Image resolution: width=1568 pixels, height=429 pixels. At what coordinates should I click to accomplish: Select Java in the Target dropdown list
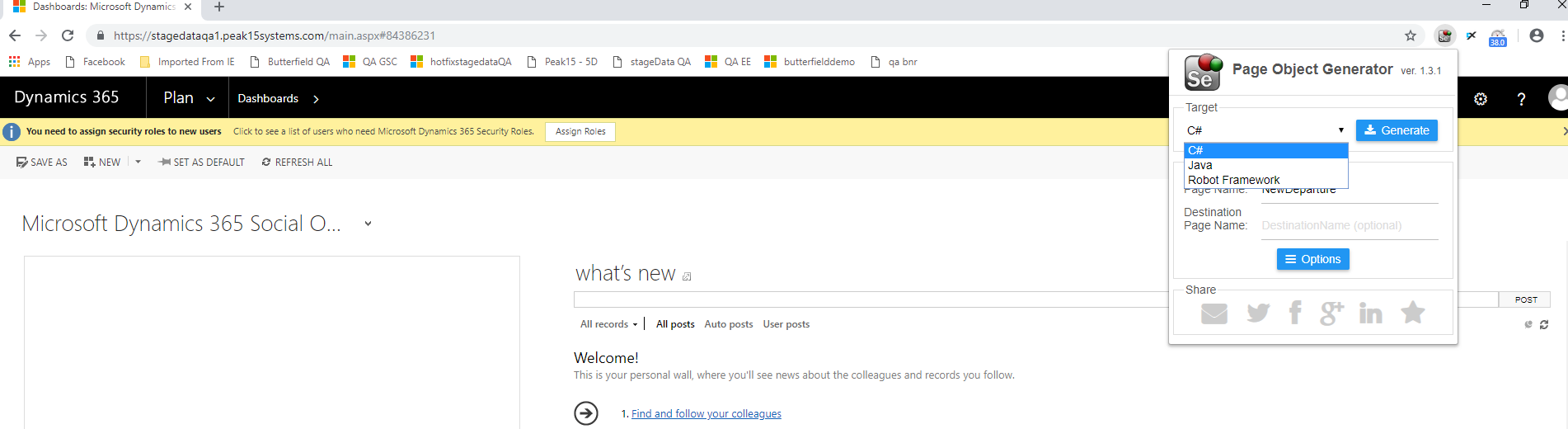[x=1265, y=165]
